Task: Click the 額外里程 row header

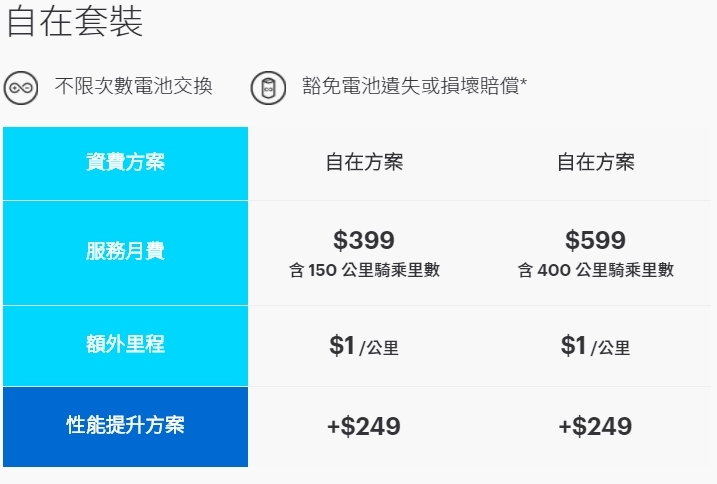Action: [125, 346]
